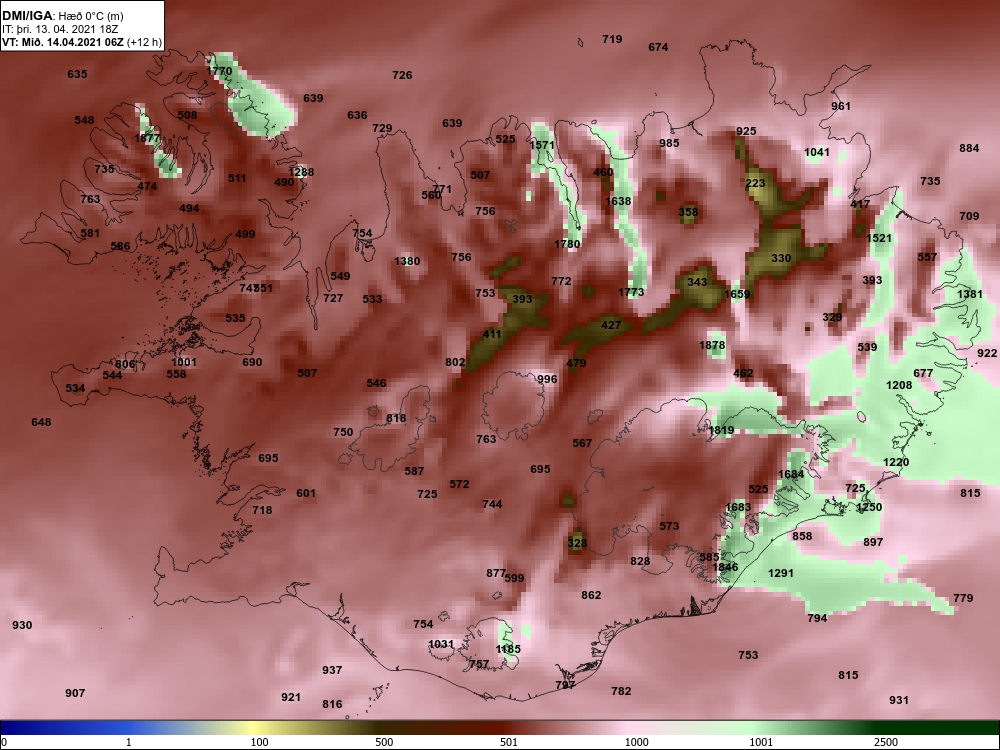Click the map value 925
Screen dimensions: 1000x750
pyautogui.click(x=746, y=131)
